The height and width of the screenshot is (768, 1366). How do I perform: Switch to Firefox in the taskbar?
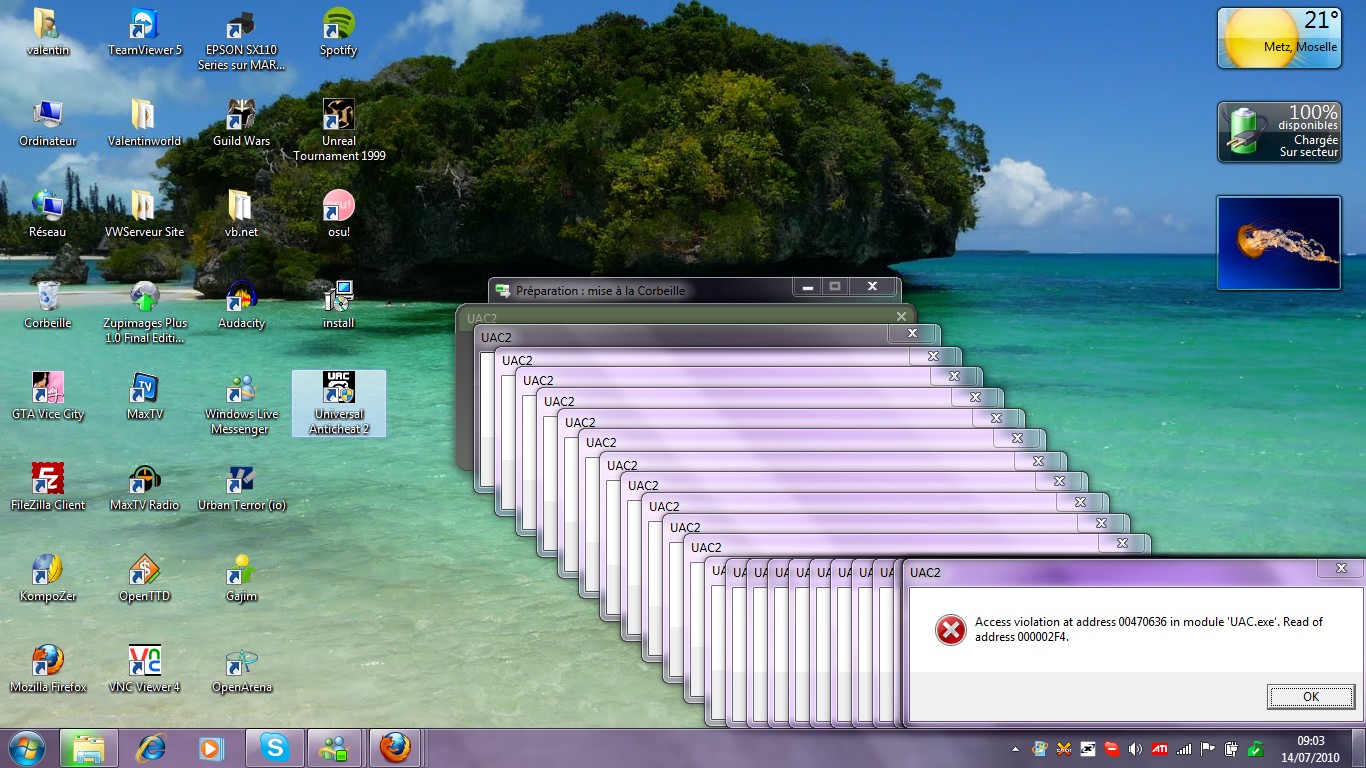(x=396, y=748)
